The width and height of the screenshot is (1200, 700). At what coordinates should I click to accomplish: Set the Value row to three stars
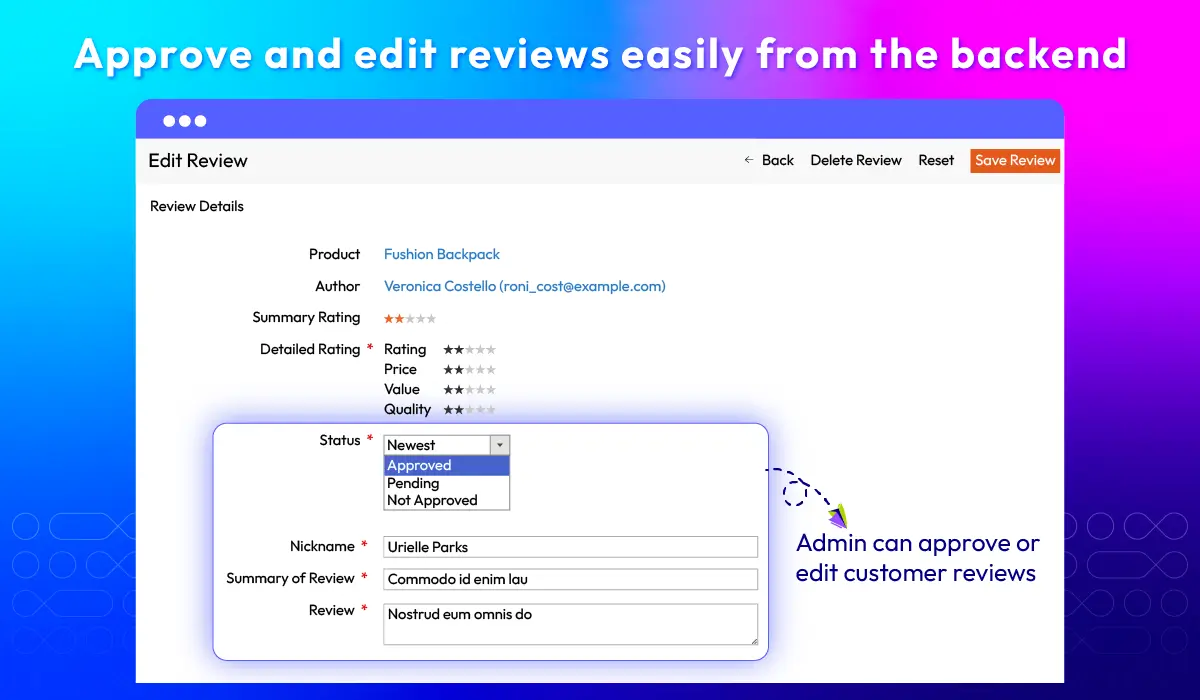470,390
